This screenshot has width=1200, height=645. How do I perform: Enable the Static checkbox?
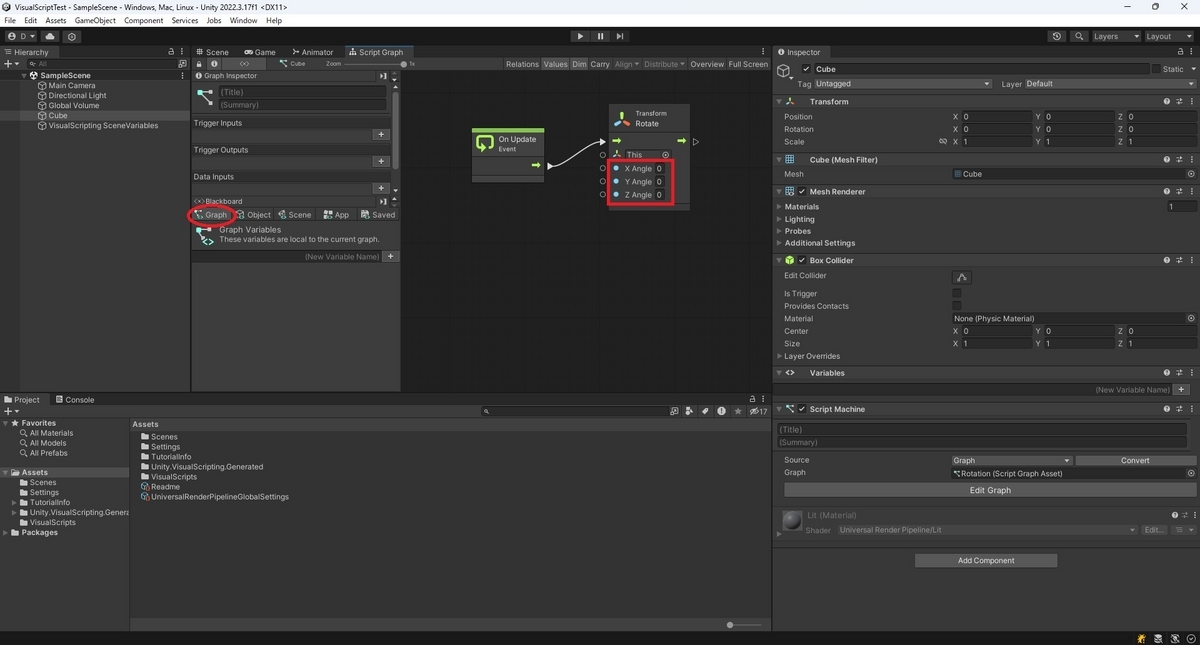click(1156, 69)
